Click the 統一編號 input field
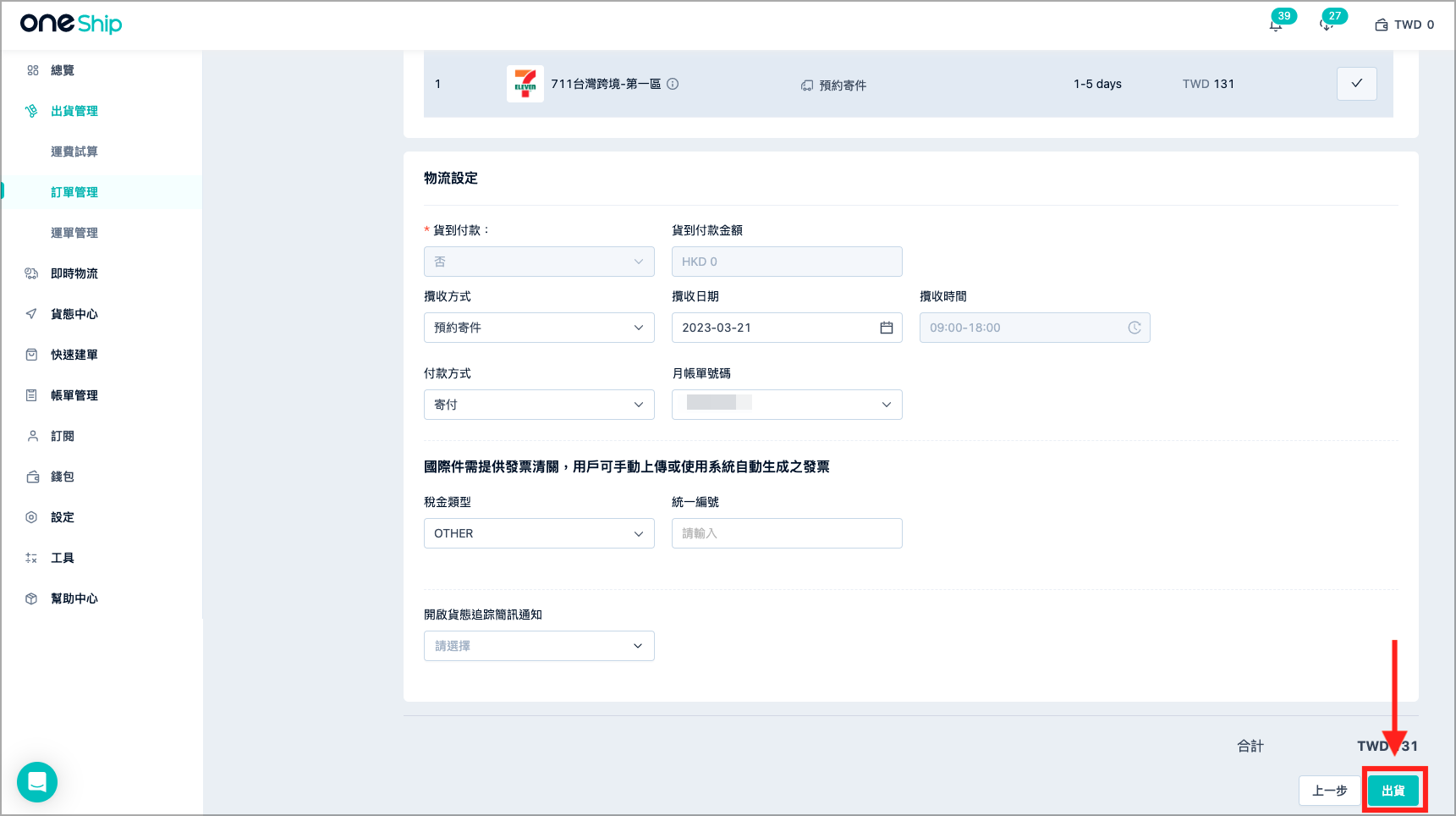Viewport: 1456px width, 816px height. 787,533
